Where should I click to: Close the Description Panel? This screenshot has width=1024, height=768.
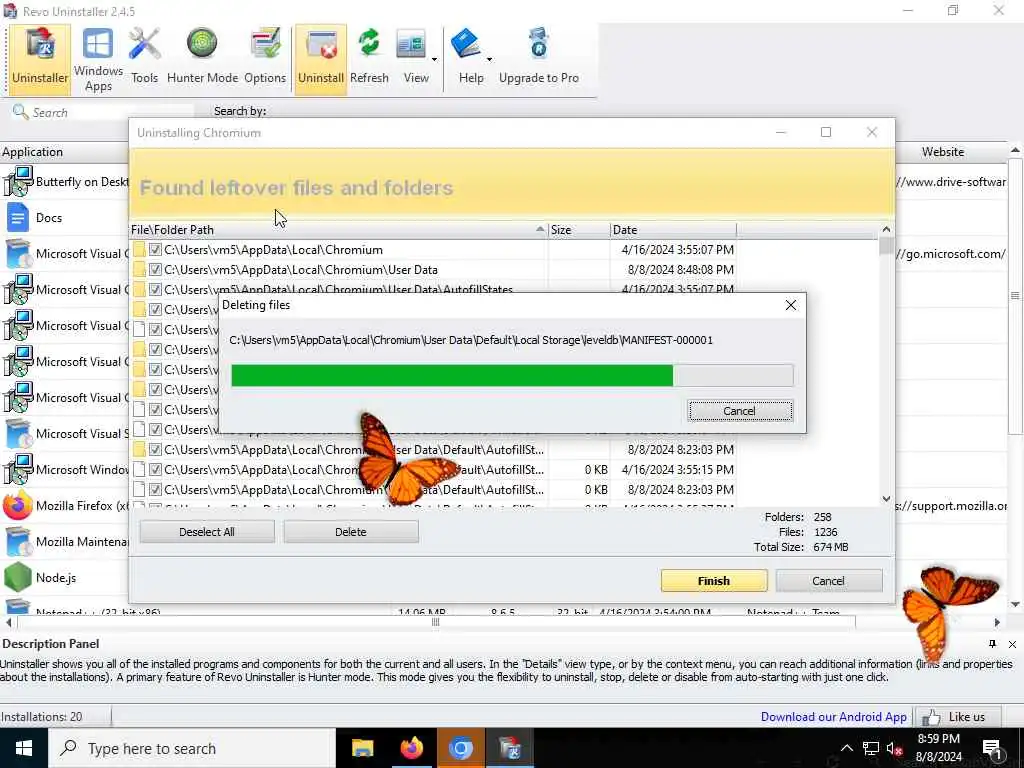click(x=1012, y=645)
